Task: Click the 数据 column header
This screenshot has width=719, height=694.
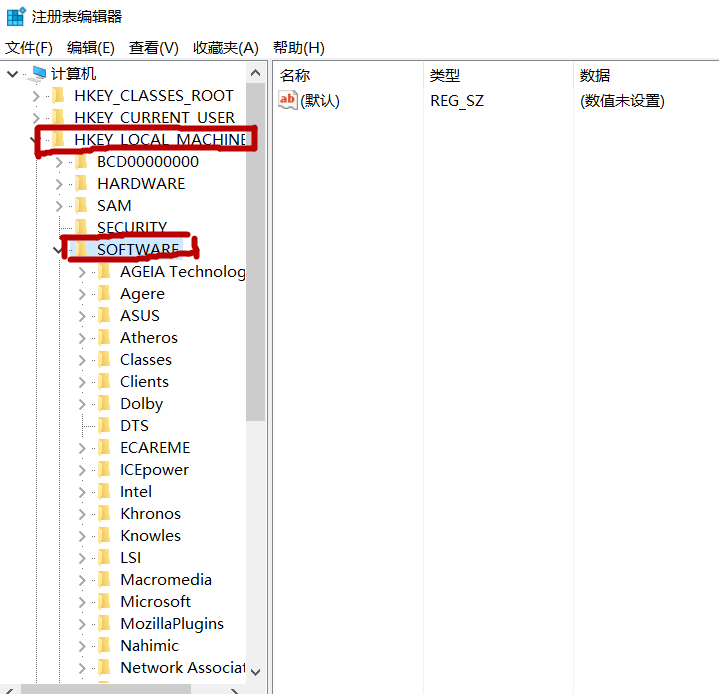Action: (595, 76)
